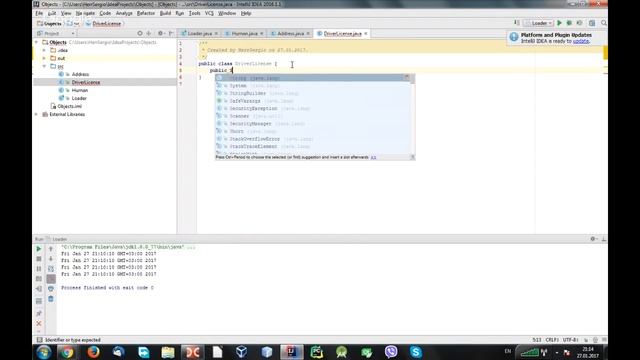This screenshot has width=640, height=360.
Task: Select Address class in project tree
Action: 80,74
